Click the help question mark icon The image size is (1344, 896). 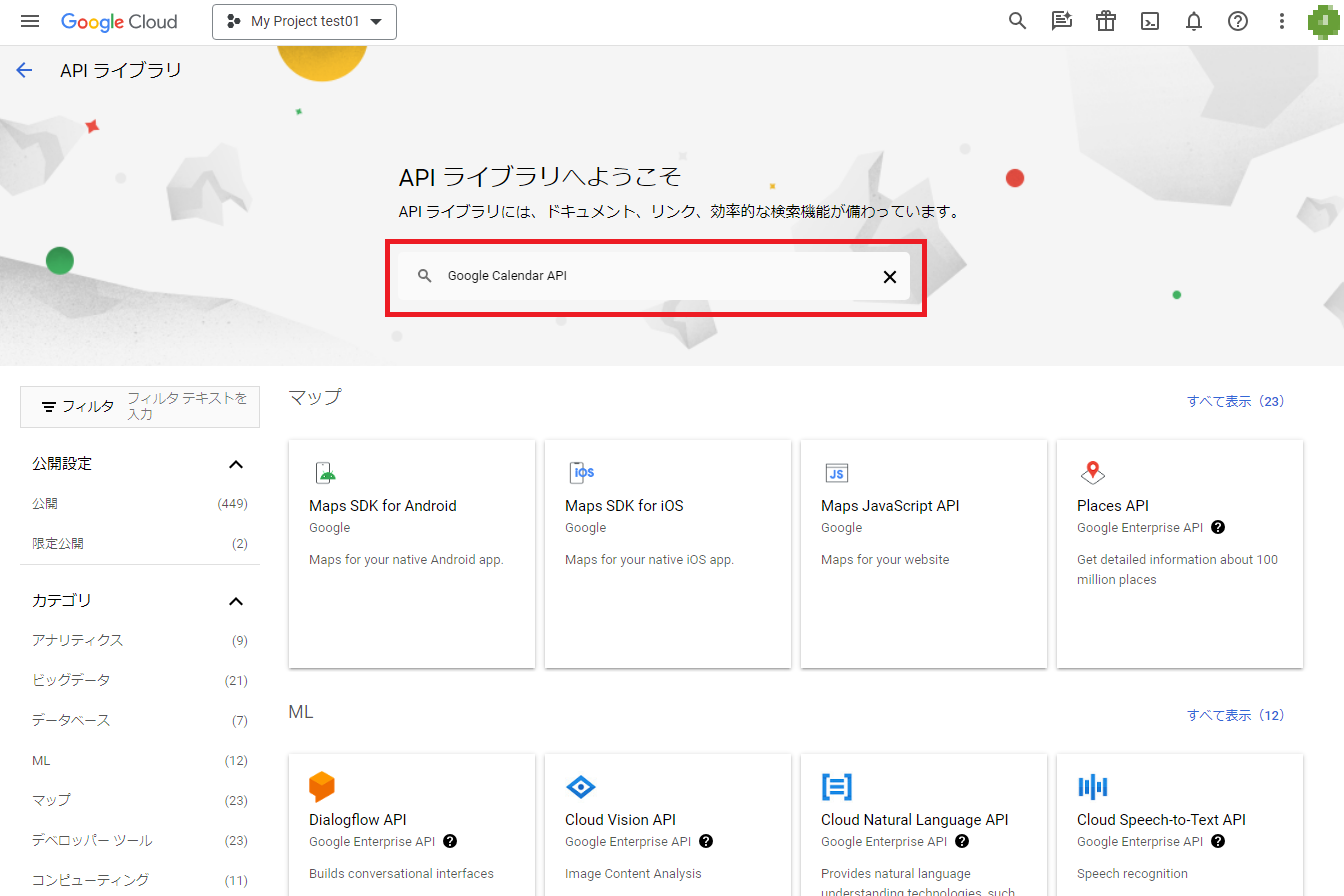[x=1238, y=22]
